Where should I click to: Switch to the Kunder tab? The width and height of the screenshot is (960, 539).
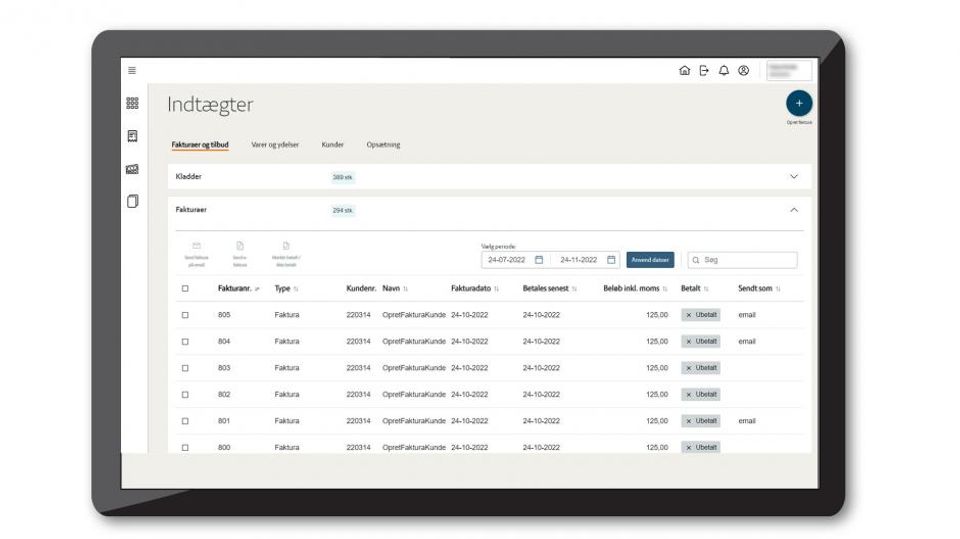[332, 145]
